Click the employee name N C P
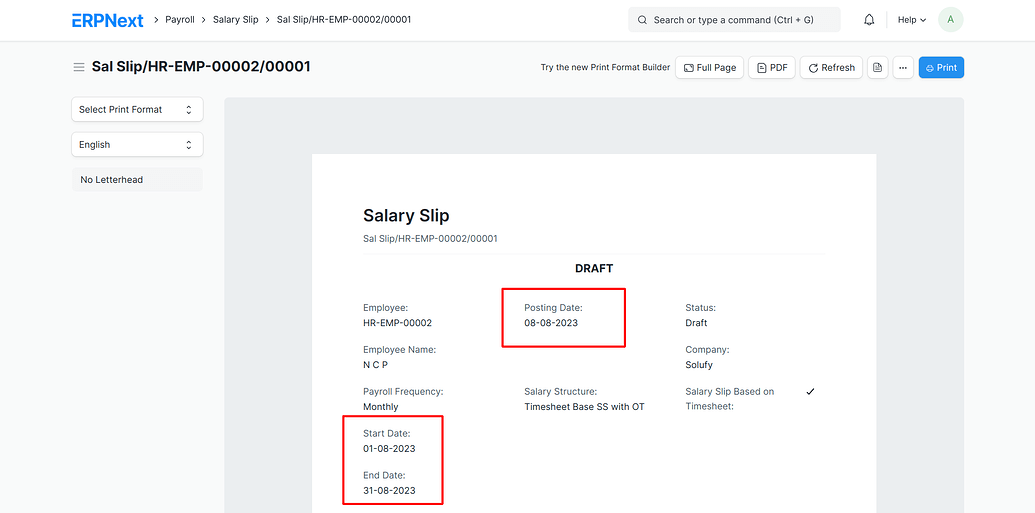Image resolution: width=1035 pixels, height=513 pixels. 376,364
